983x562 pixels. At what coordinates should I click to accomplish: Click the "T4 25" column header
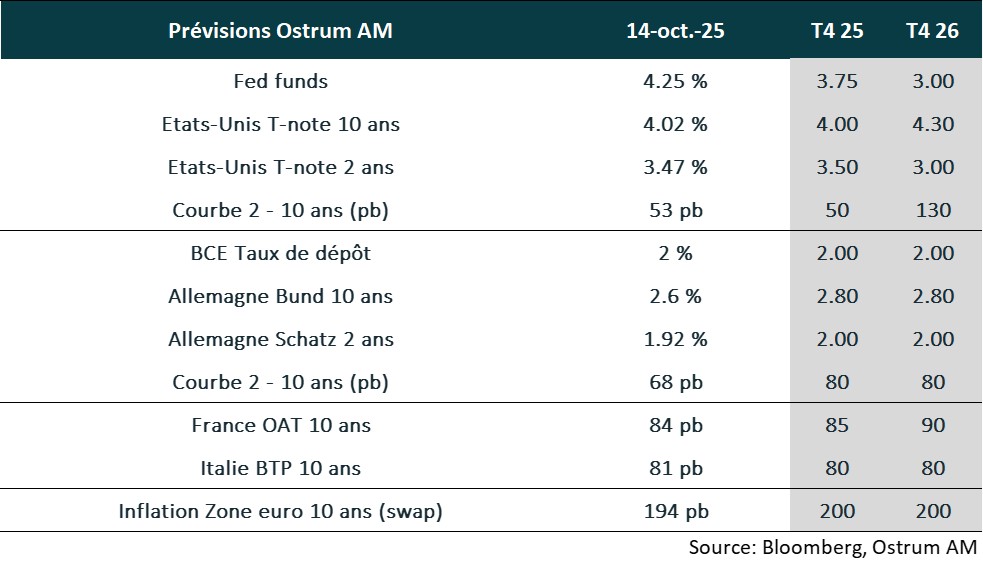coord(837,31)
